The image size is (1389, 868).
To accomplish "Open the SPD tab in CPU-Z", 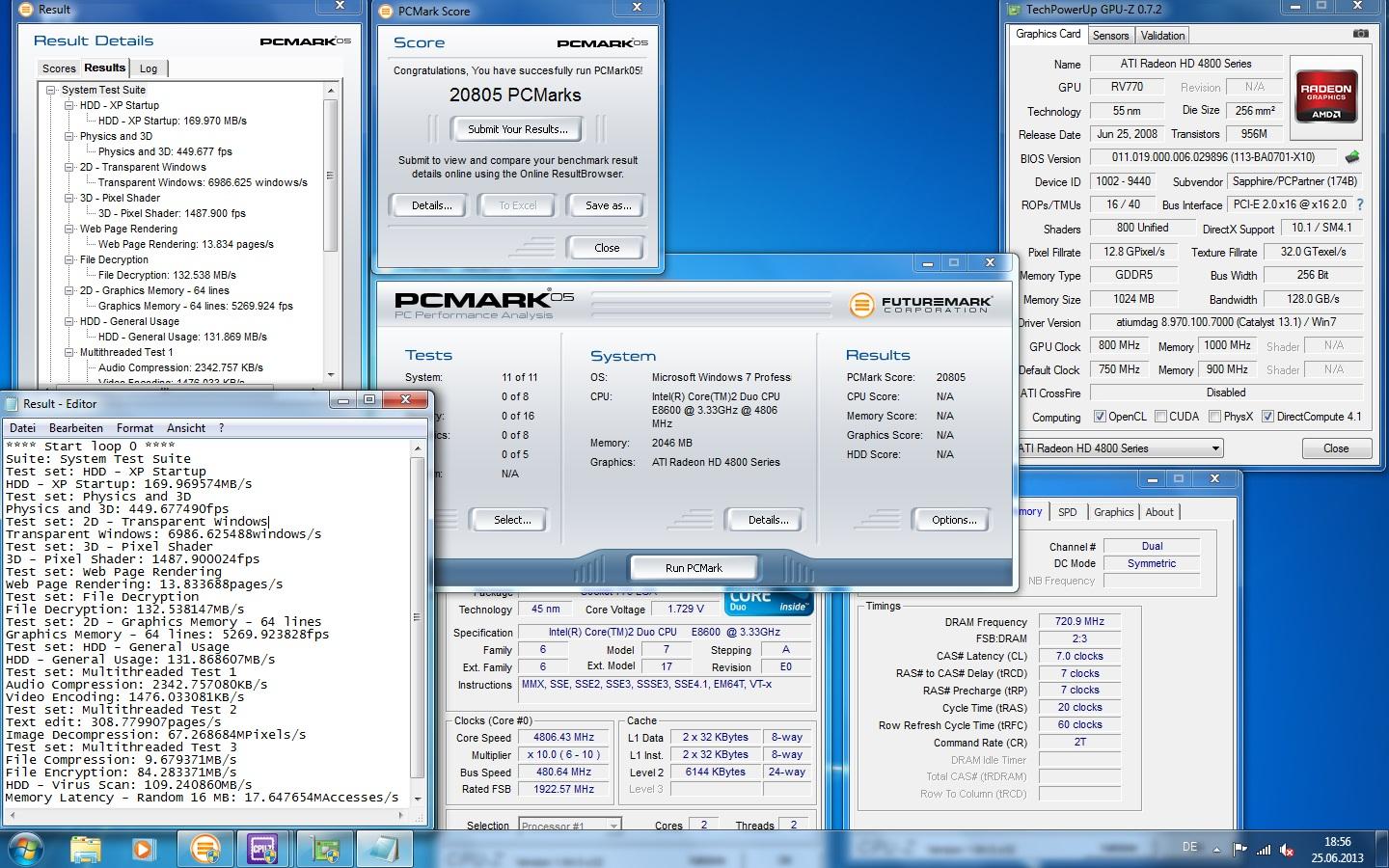I will [x=1067, y=512].
